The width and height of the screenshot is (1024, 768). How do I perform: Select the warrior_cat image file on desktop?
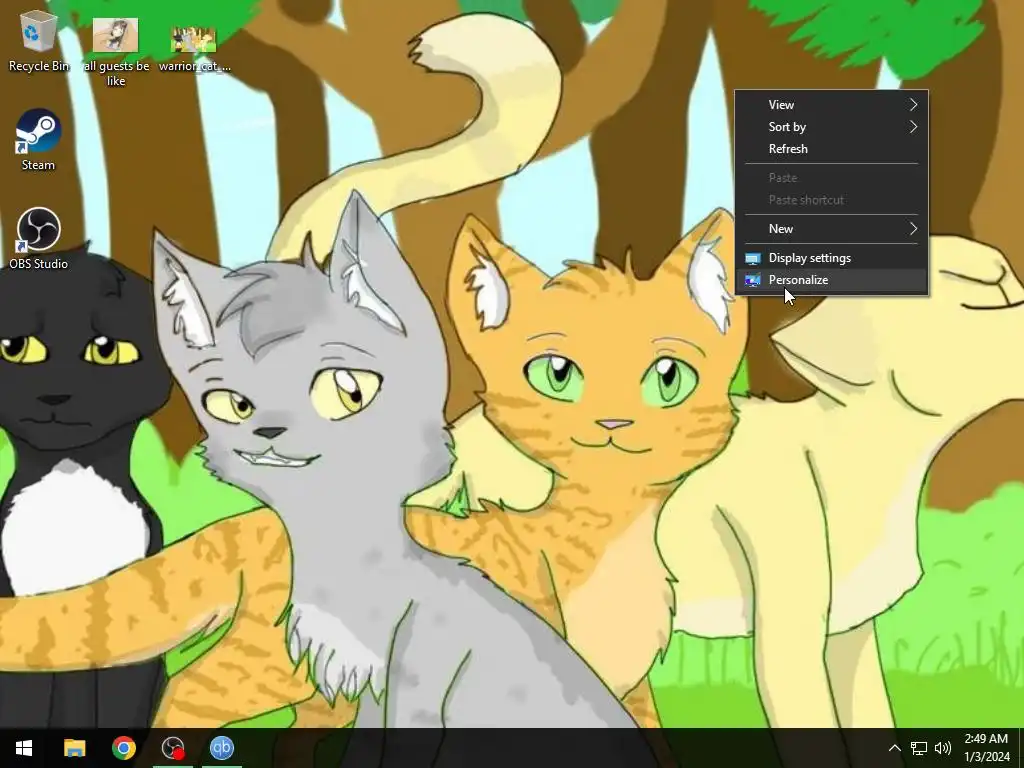click(194, 49)
